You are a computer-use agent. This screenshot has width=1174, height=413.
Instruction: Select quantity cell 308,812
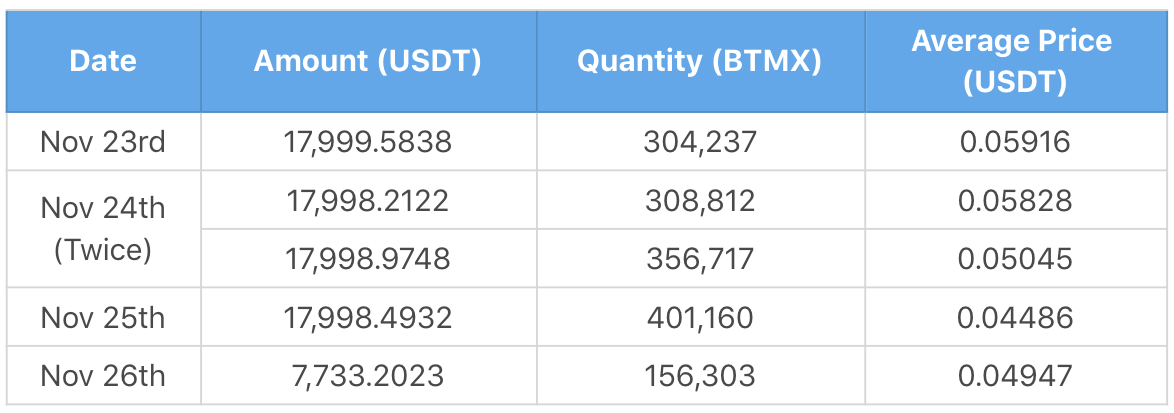click(700, 201)
